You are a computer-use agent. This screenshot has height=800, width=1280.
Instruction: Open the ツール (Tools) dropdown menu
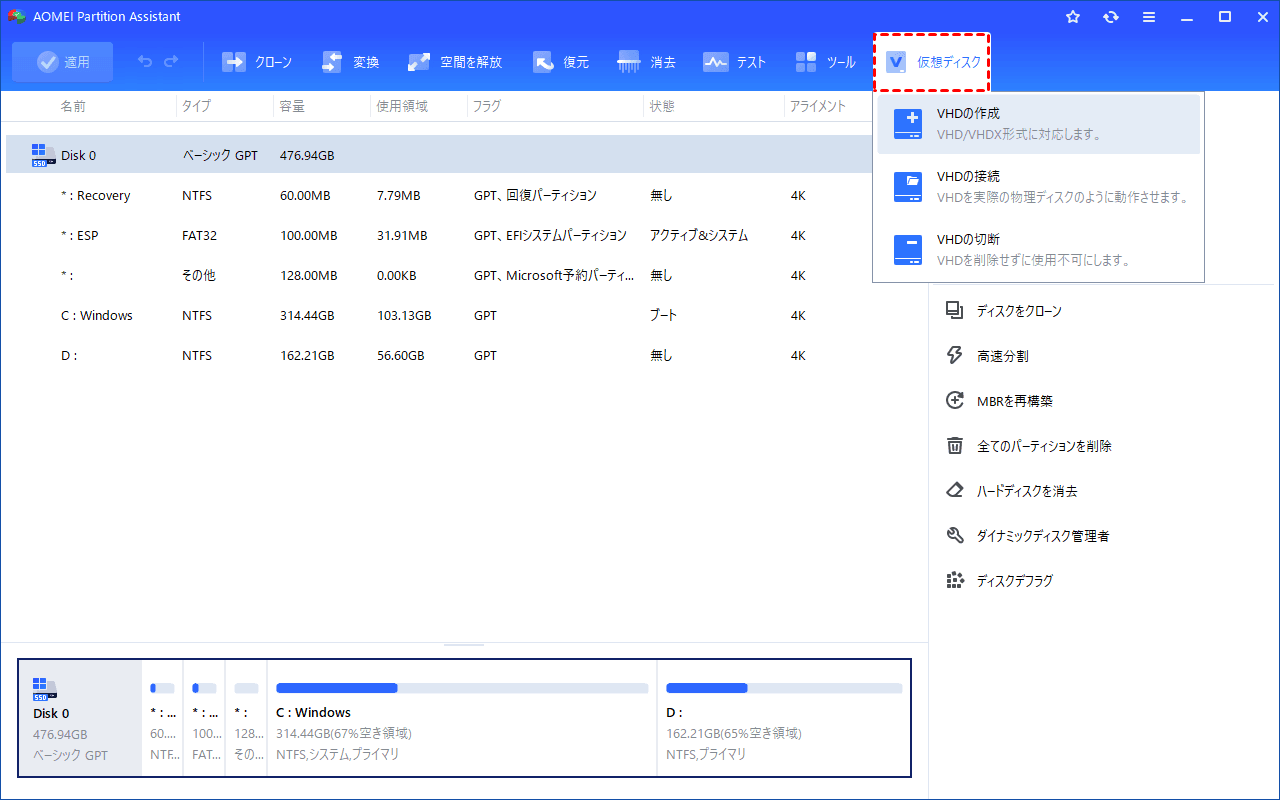pyautogui.click(x=824, y=61)
